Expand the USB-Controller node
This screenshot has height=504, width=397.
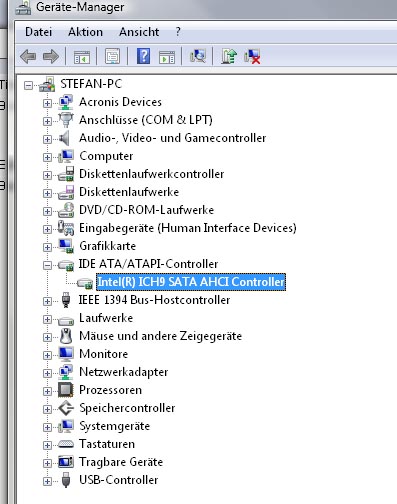pos(47,481)
